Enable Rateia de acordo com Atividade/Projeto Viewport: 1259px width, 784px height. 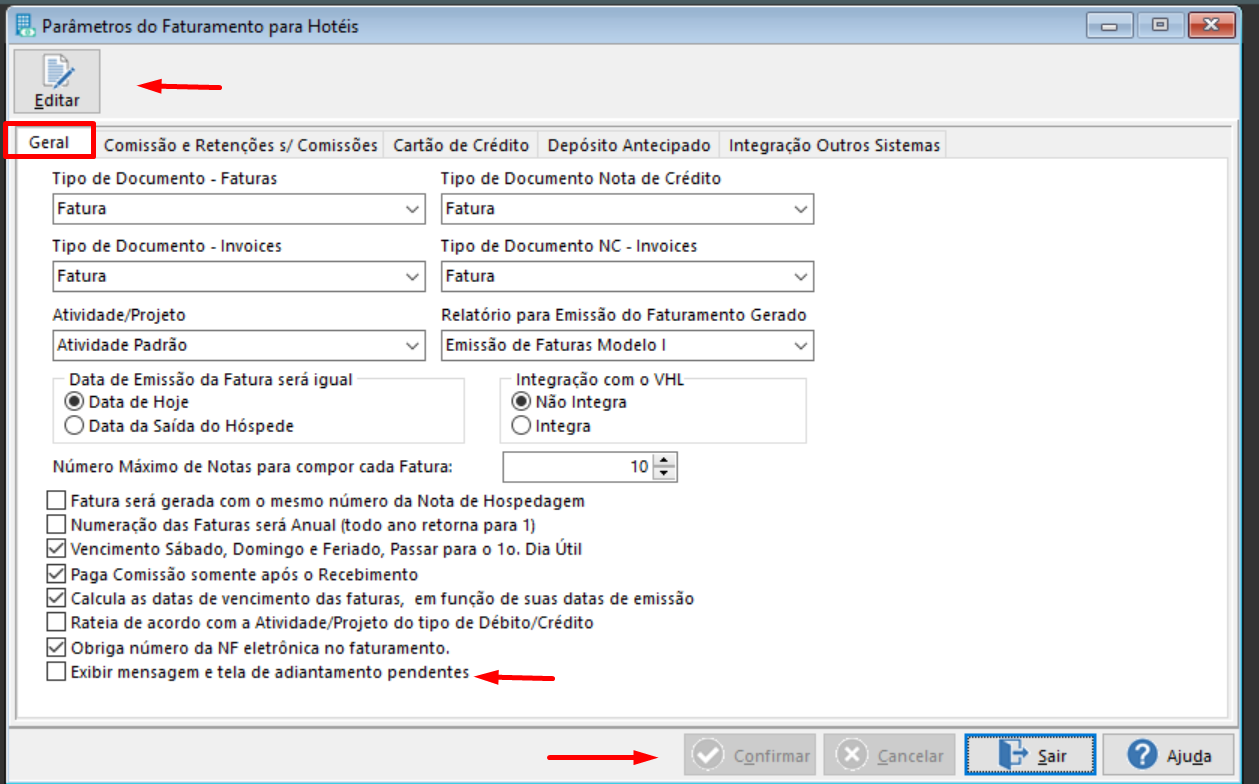56,623
